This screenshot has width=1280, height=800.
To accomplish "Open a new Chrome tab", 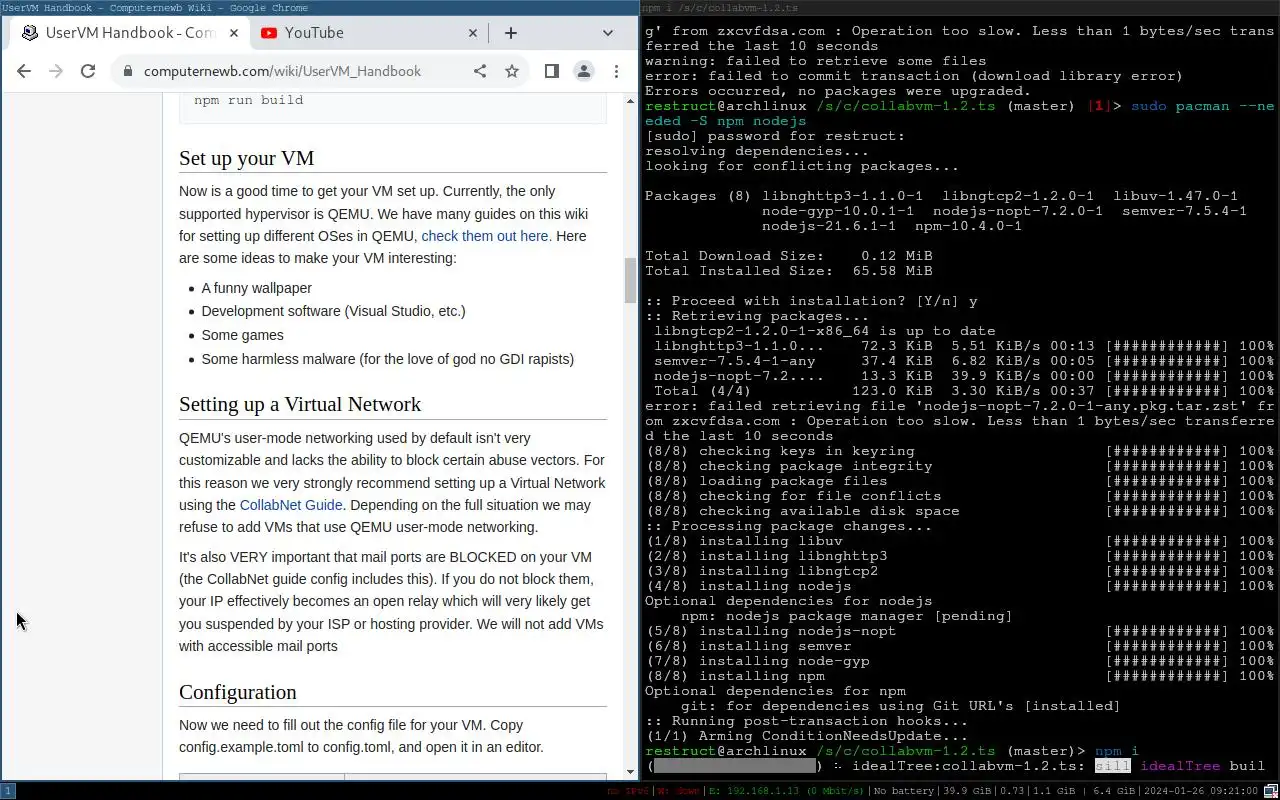I will click(x=511, y=33).
